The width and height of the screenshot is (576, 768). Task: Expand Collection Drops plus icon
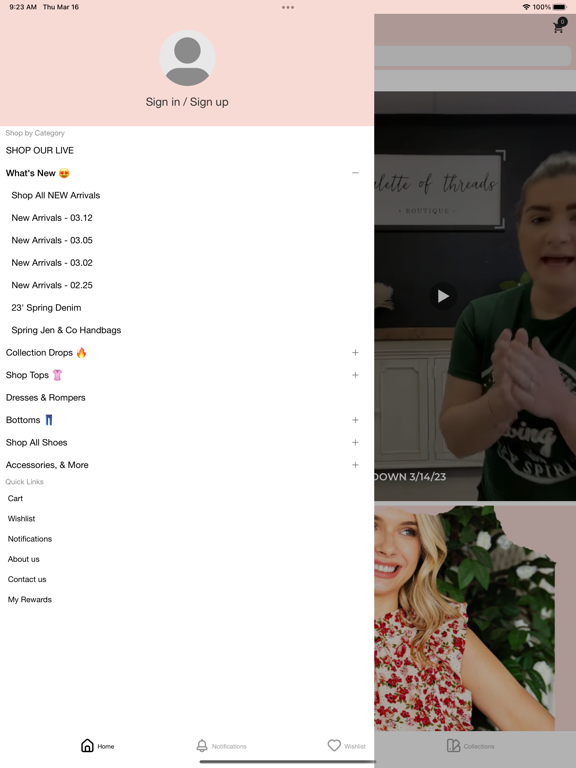(x=355, y=353)
